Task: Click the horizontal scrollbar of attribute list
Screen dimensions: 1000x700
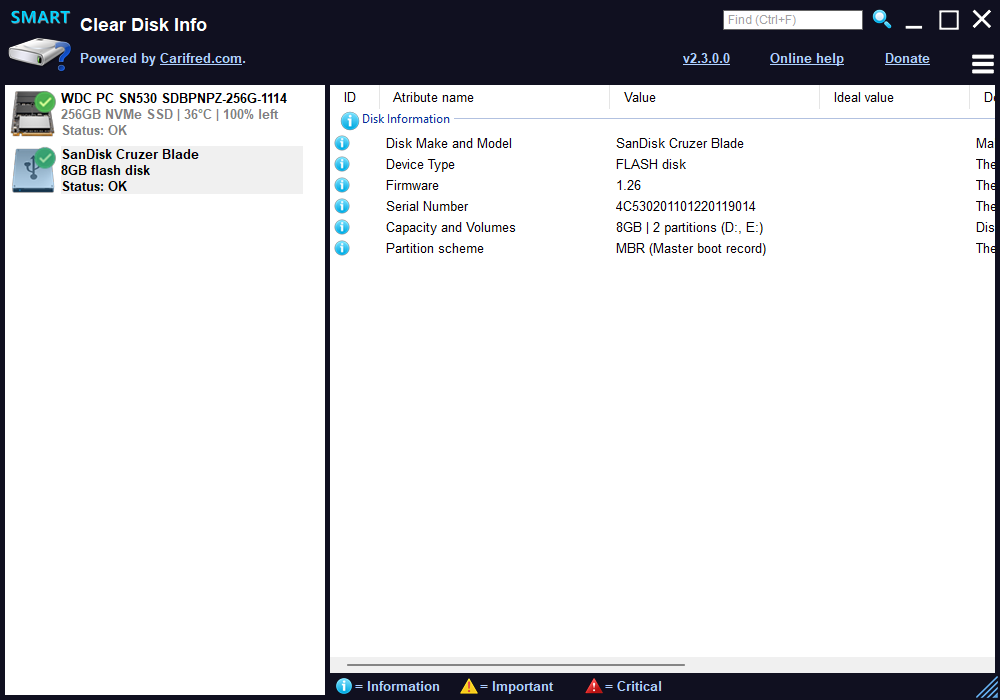Action: pos(515,665)
